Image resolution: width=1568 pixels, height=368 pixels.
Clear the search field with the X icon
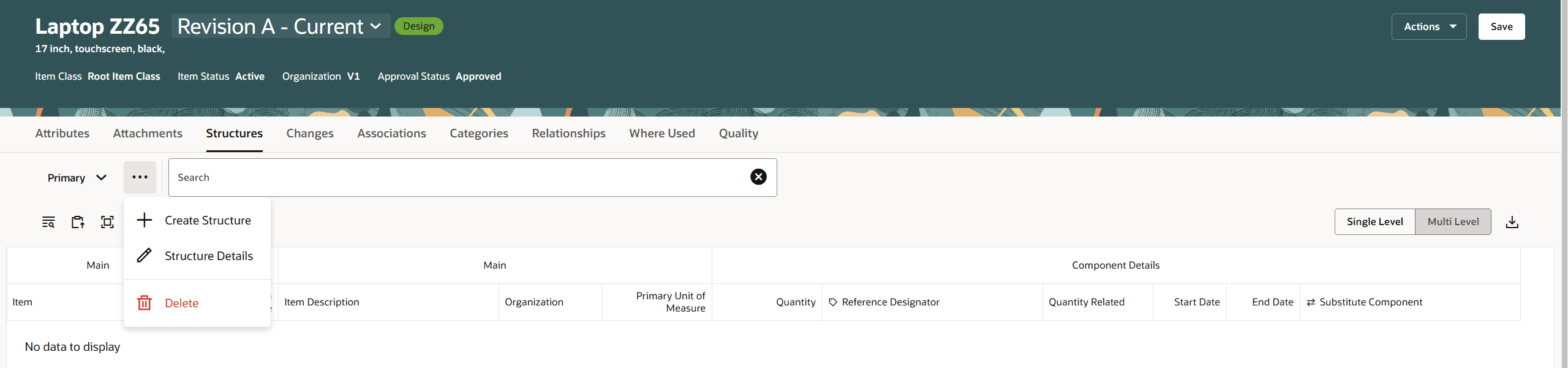click(758, 177)
